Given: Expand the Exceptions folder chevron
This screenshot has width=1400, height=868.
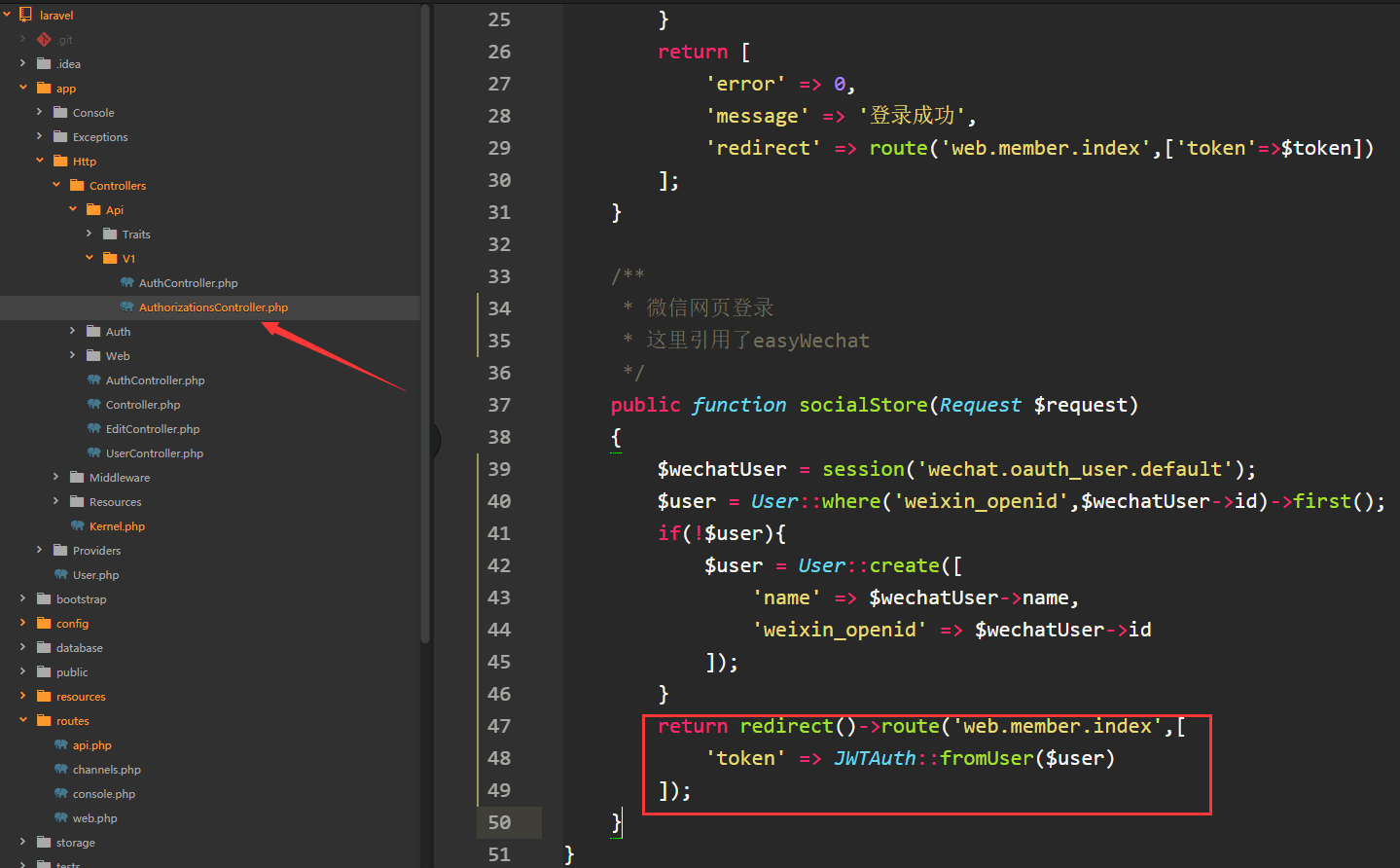Looking at the screenshot, I should (x=39, y=136).
